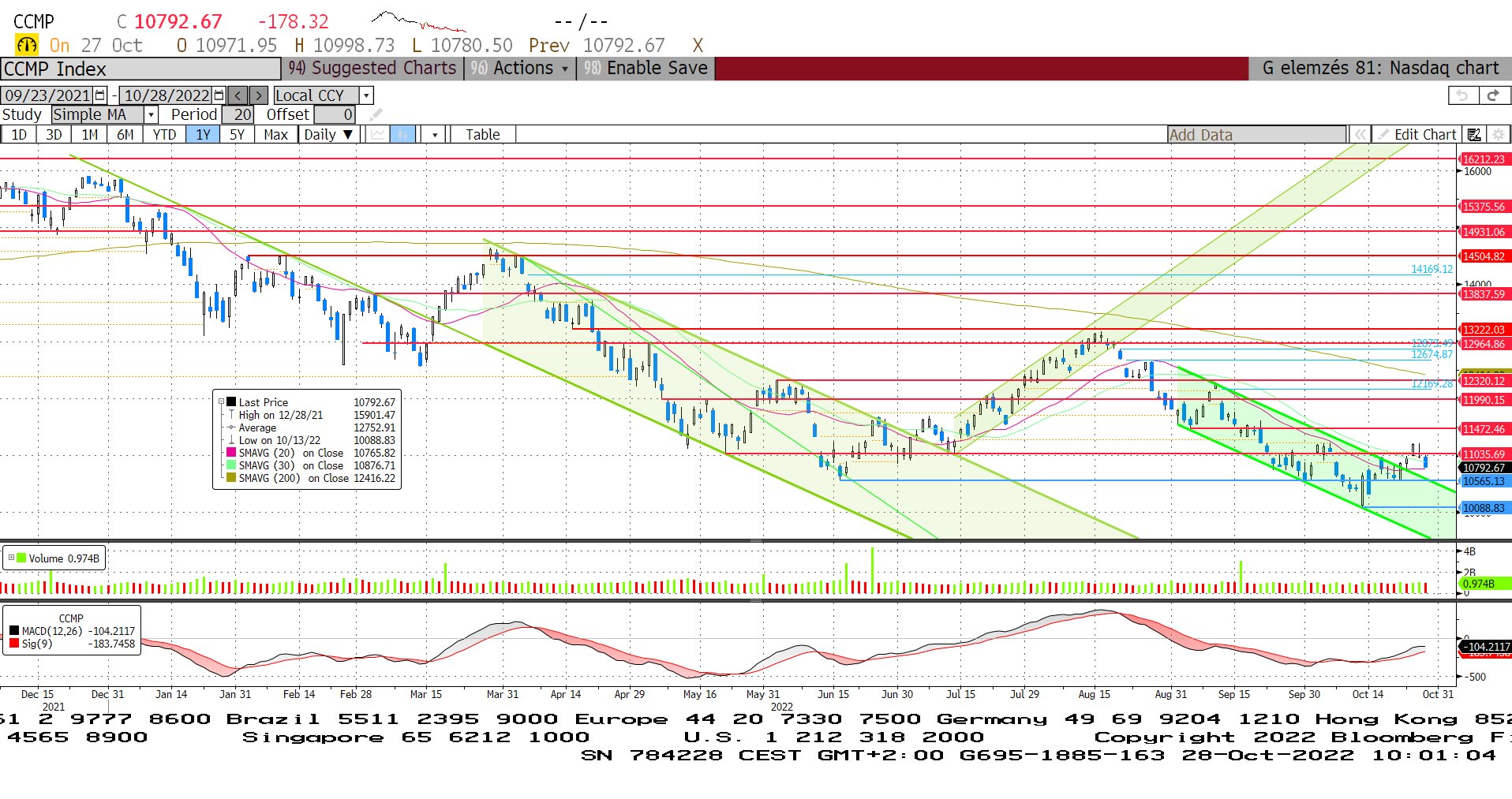Select the 6M range tab
Image resolution: width=1512 pixels, height=799 pixels.
click(x=125, y=134)
